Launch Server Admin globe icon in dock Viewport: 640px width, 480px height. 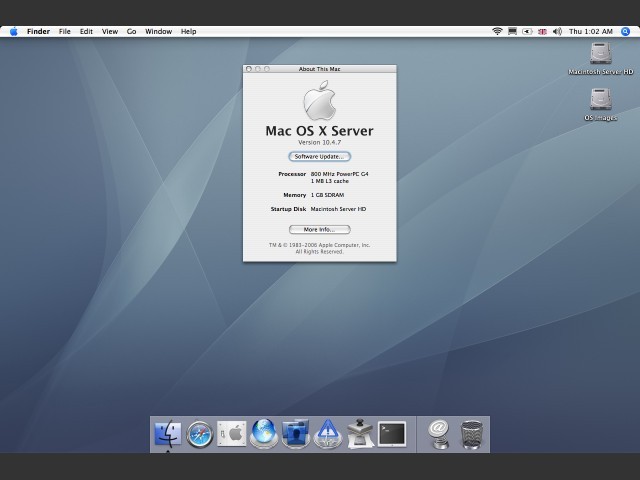(264, 433)
